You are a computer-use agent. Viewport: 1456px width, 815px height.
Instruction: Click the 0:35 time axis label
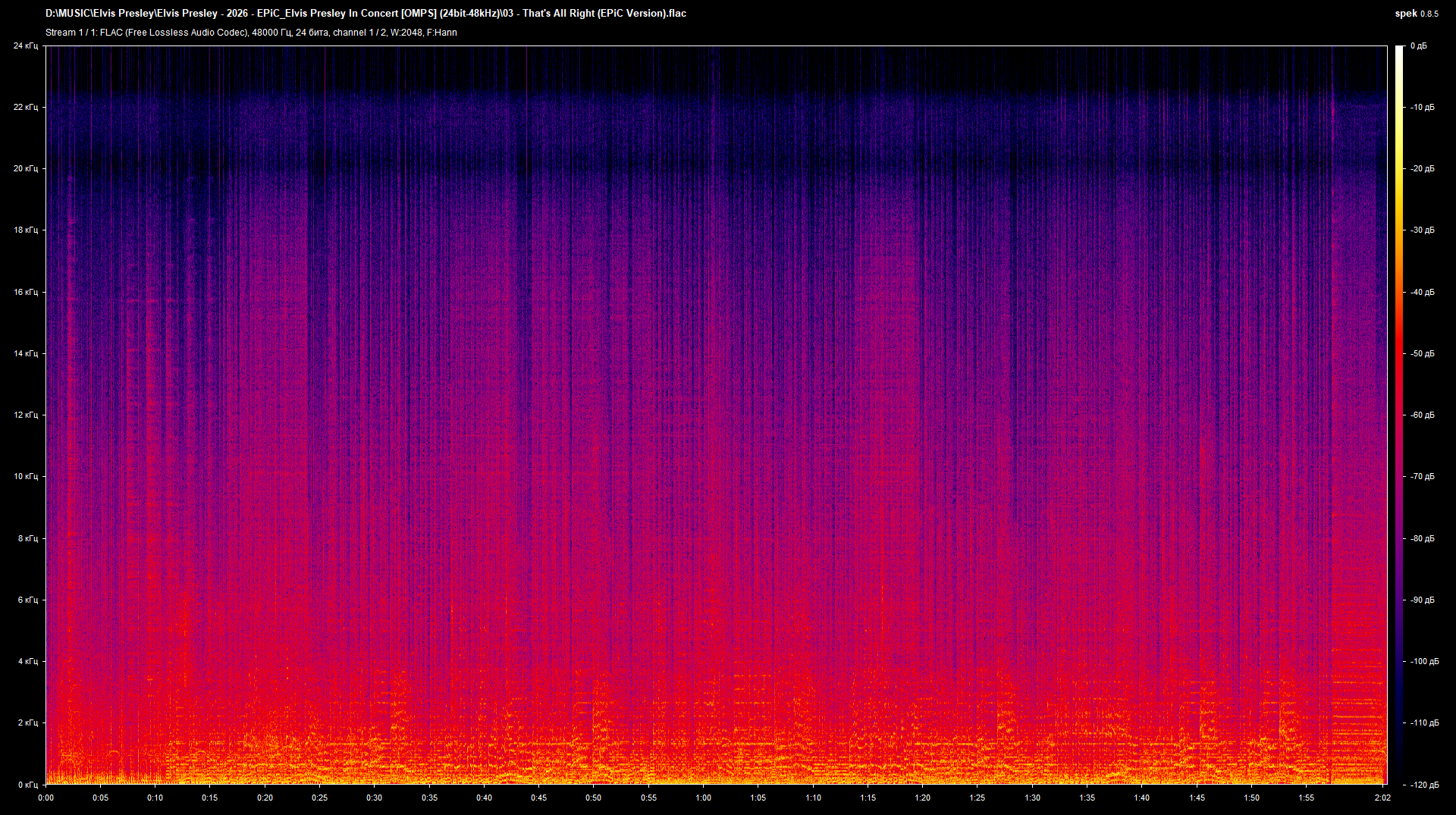(x=429, y=798)
